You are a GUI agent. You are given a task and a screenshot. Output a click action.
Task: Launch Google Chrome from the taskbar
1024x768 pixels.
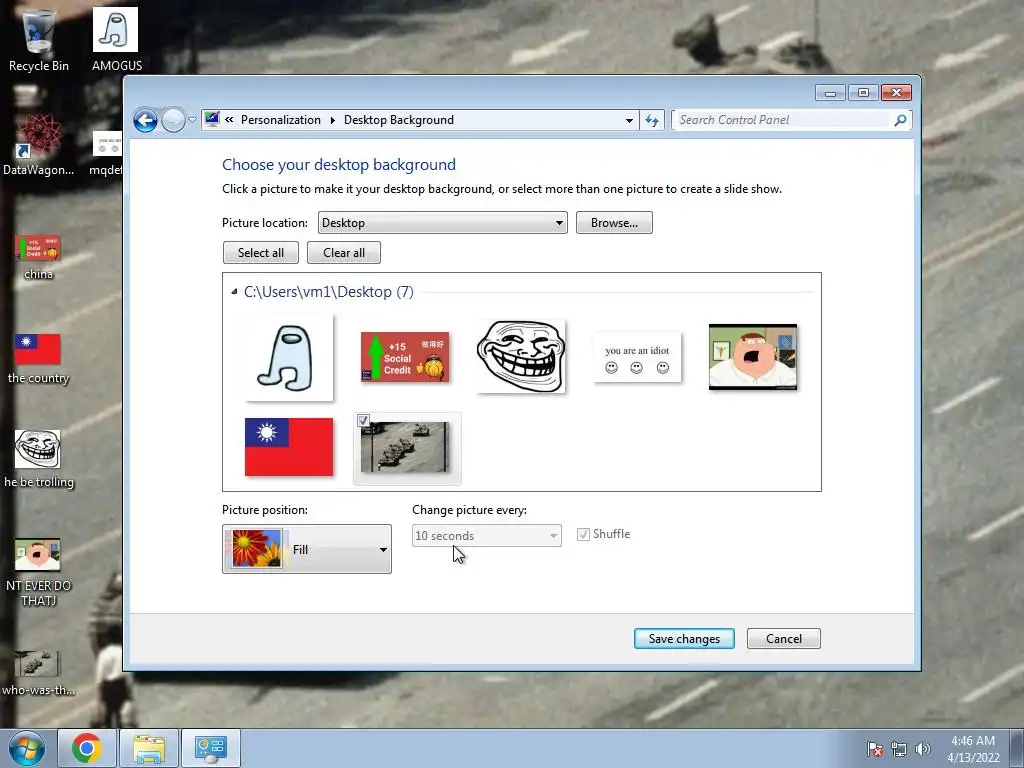87,748
